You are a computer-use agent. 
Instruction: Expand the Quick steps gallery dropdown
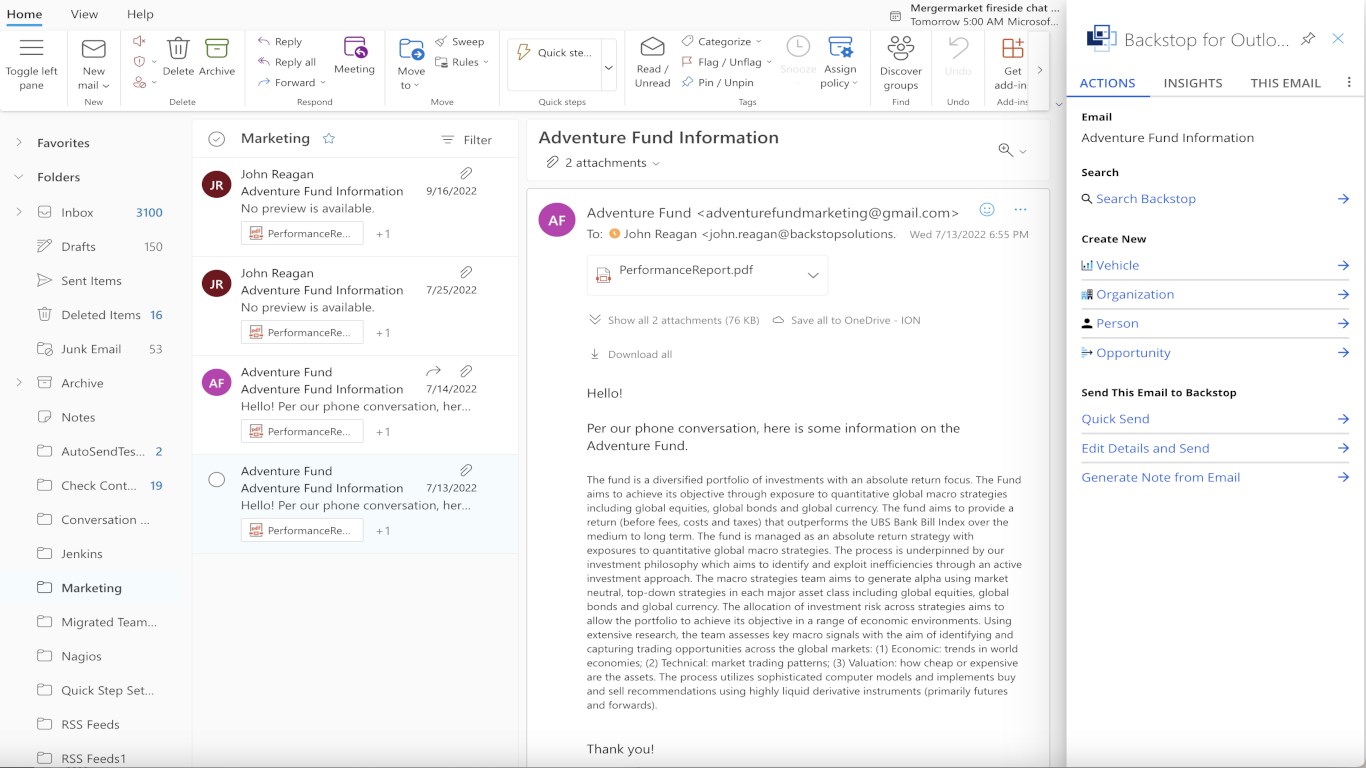(608, 68)
